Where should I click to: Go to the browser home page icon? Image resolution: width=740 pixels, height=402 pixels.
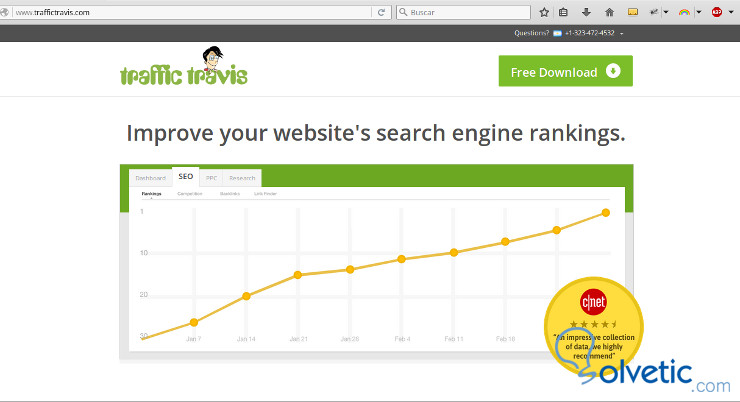click(609, 12)
